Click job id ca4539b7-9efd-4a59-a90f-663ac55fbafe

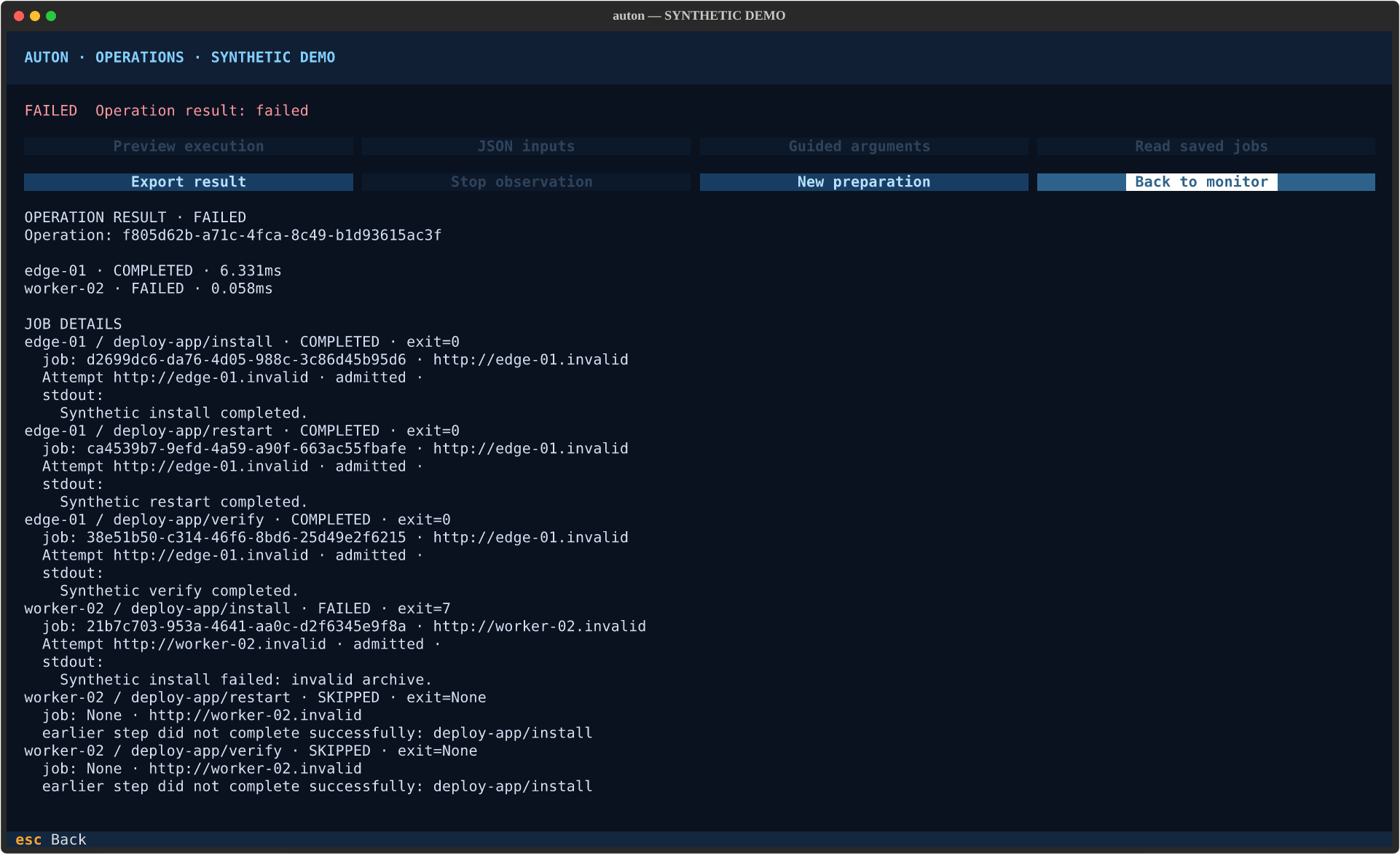coord(246,449)
